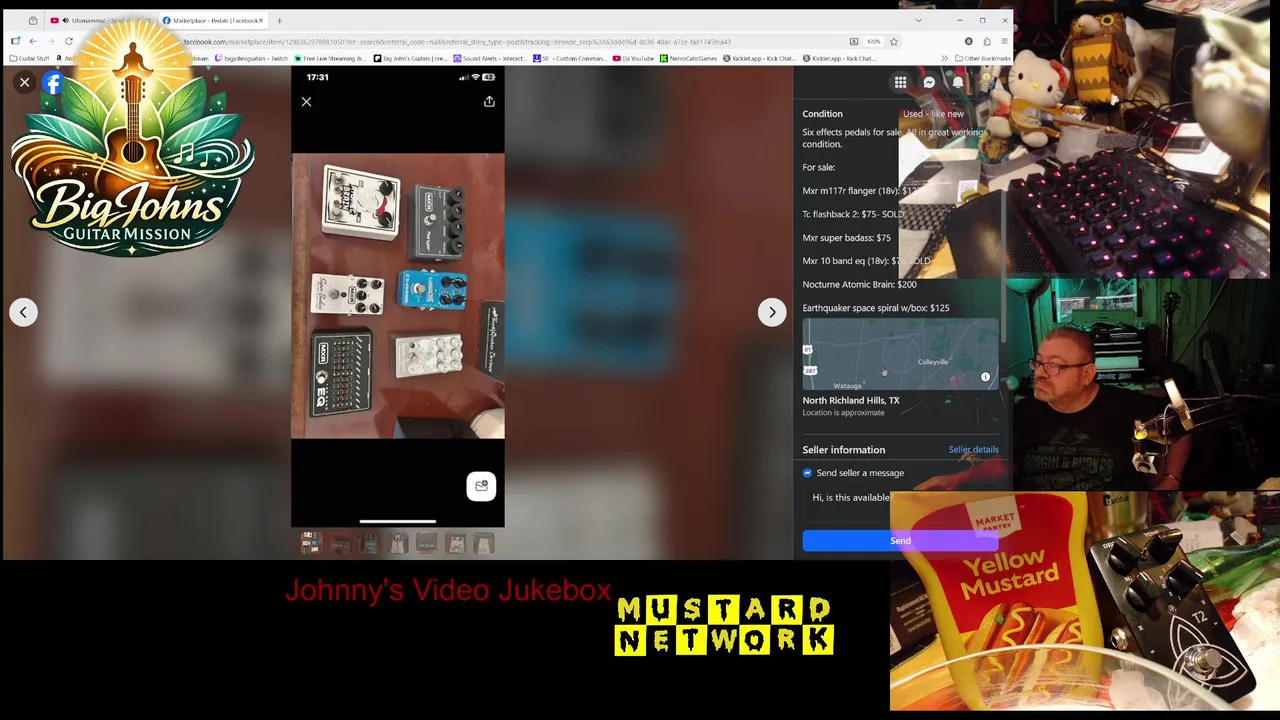Viewport: 1280px width, 720px height.
Task: Open the Sound Alerts bookmark
Action: pyautogui.click(x=488, y=58)
